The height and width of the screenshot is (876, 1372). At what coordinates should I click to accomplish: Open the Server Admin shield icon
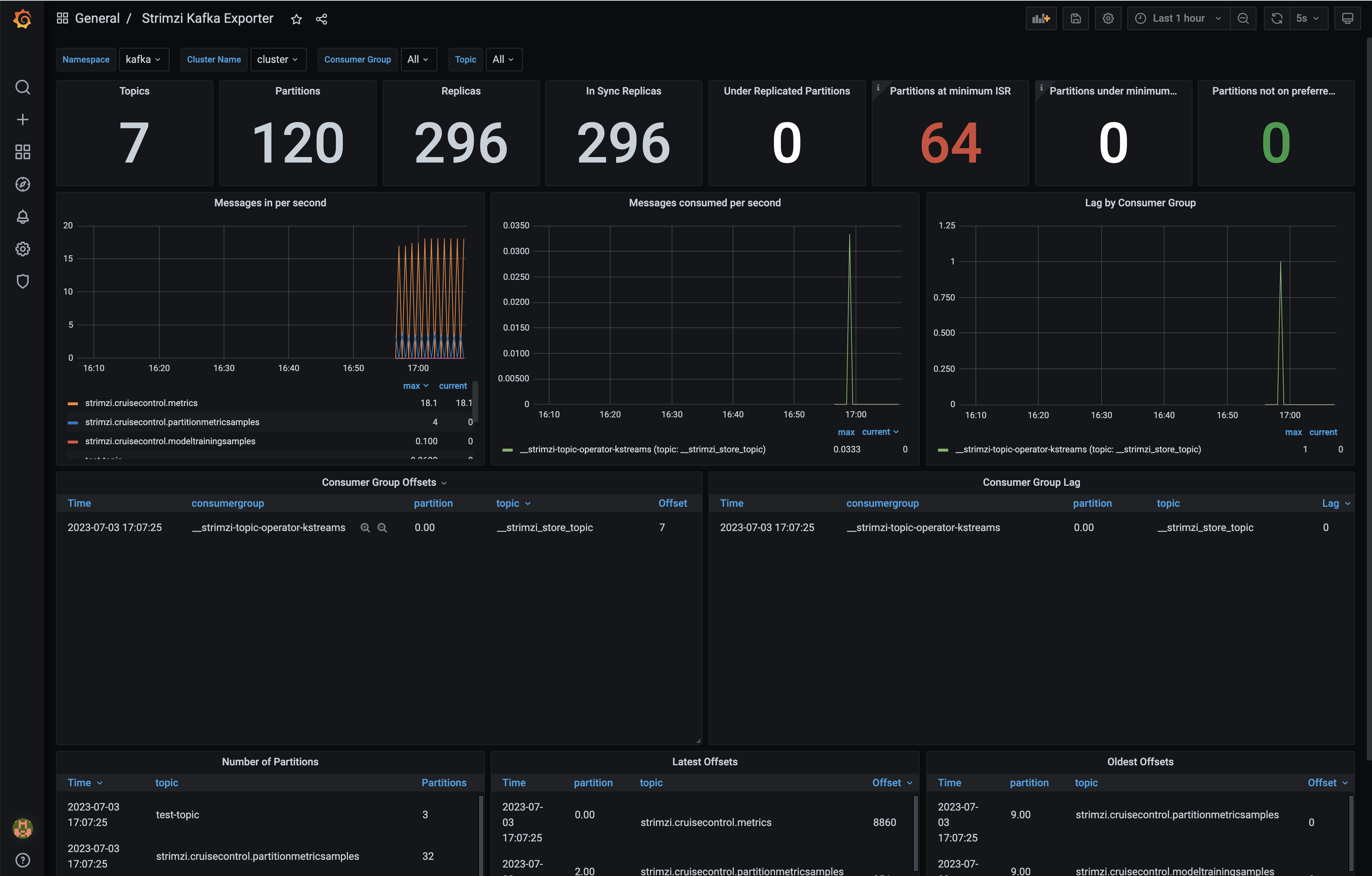[22, 281]
